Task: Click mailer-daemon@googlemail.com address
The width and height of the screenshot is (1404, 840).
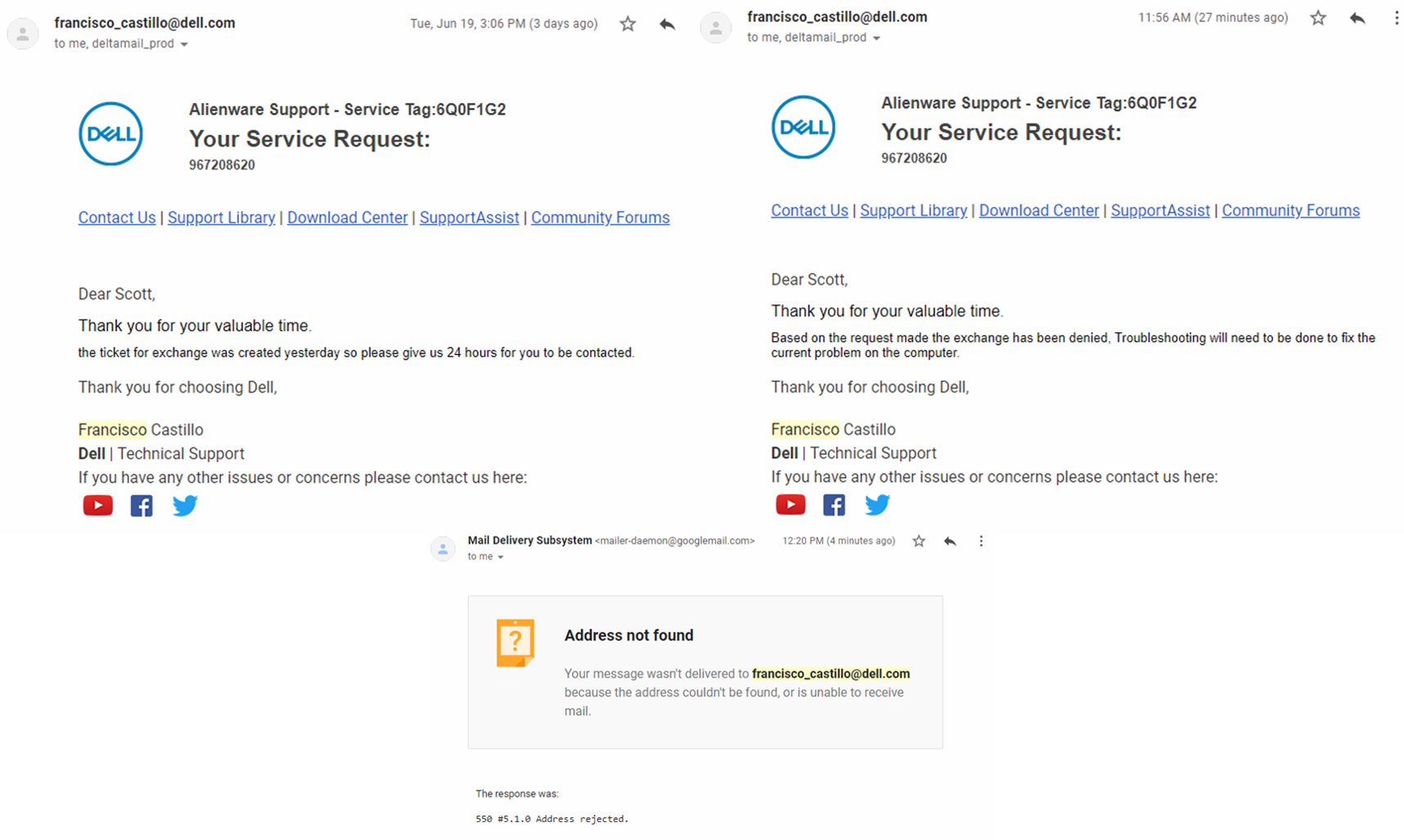Action: [x=675, y=541]
